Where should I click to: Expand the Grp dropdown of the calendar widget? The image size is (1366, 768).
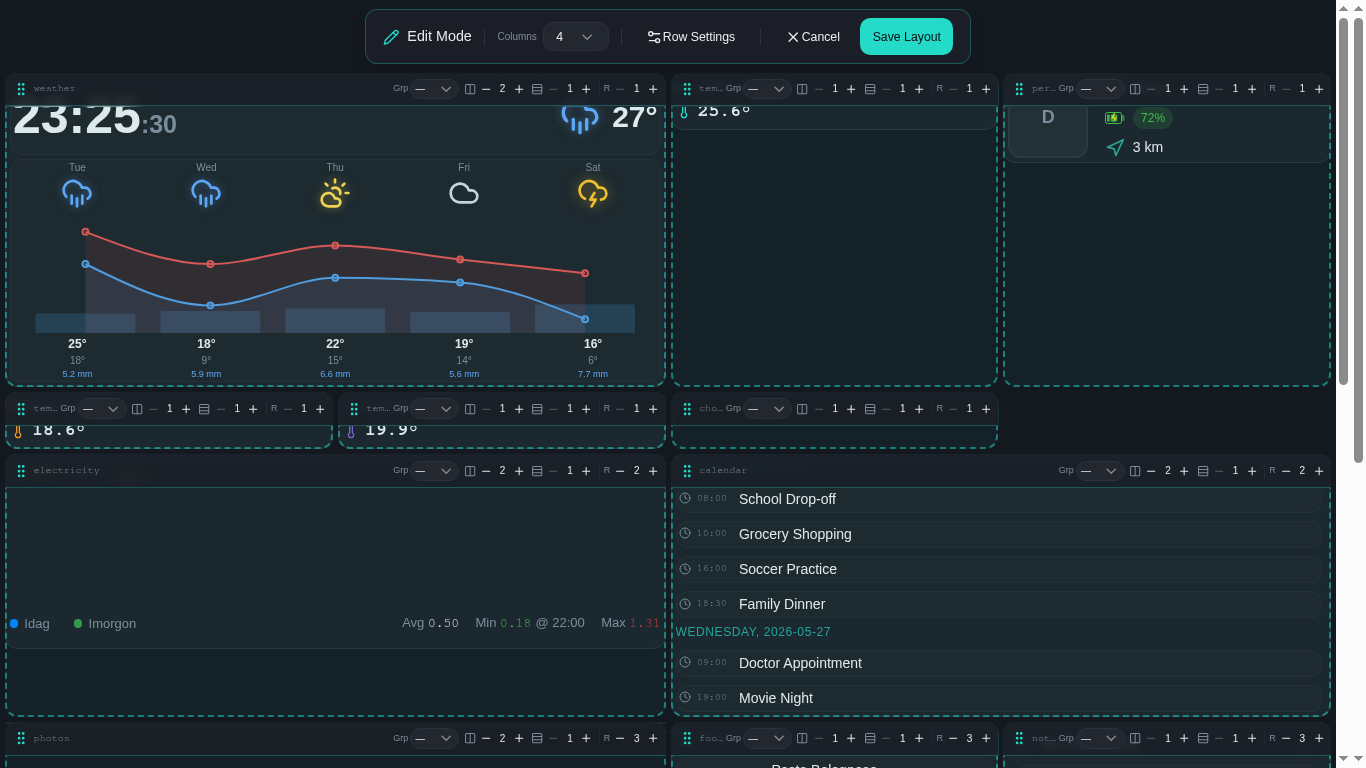click(1100, 471)
